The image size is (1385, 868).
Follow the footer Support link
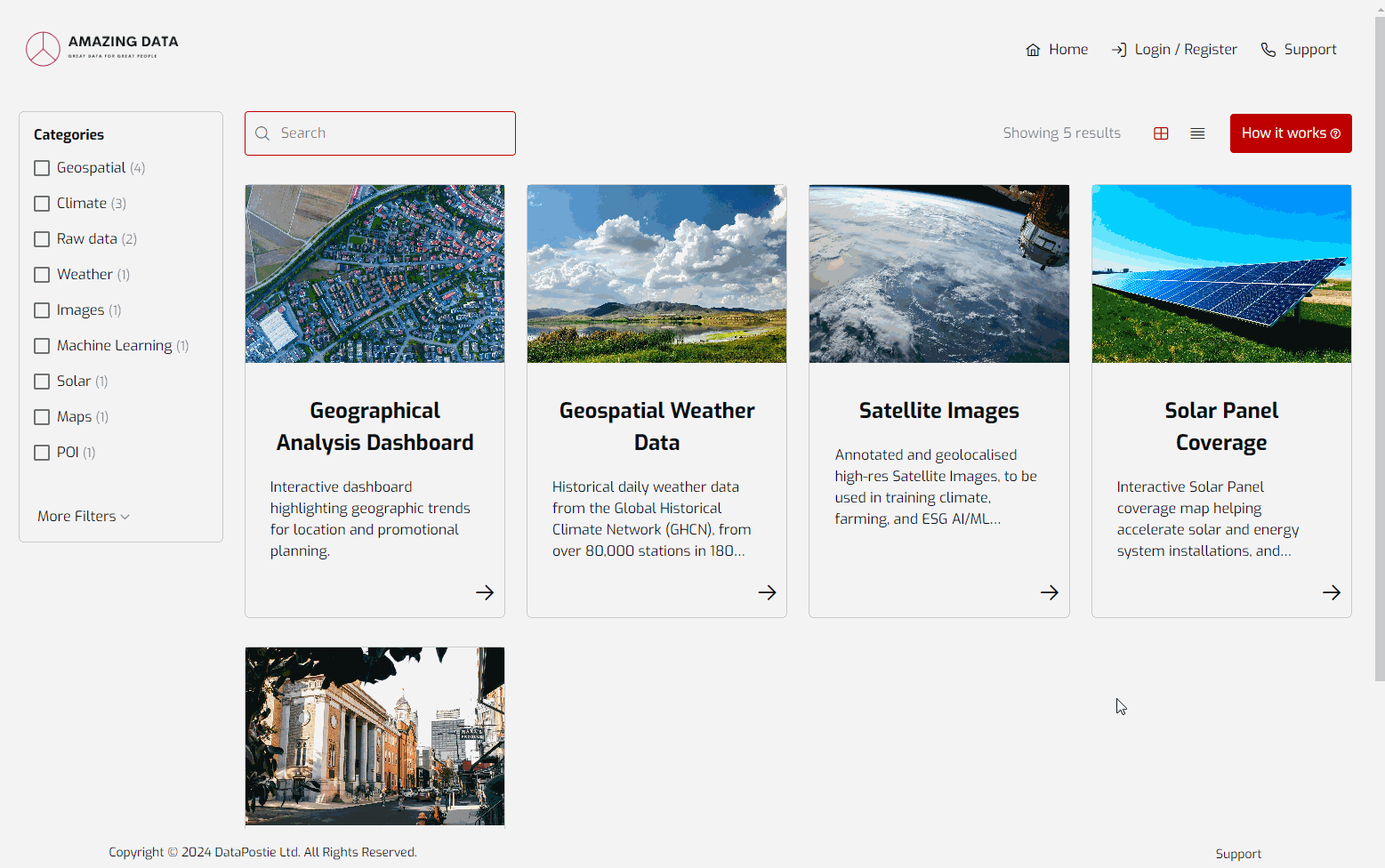[1238, 854]
